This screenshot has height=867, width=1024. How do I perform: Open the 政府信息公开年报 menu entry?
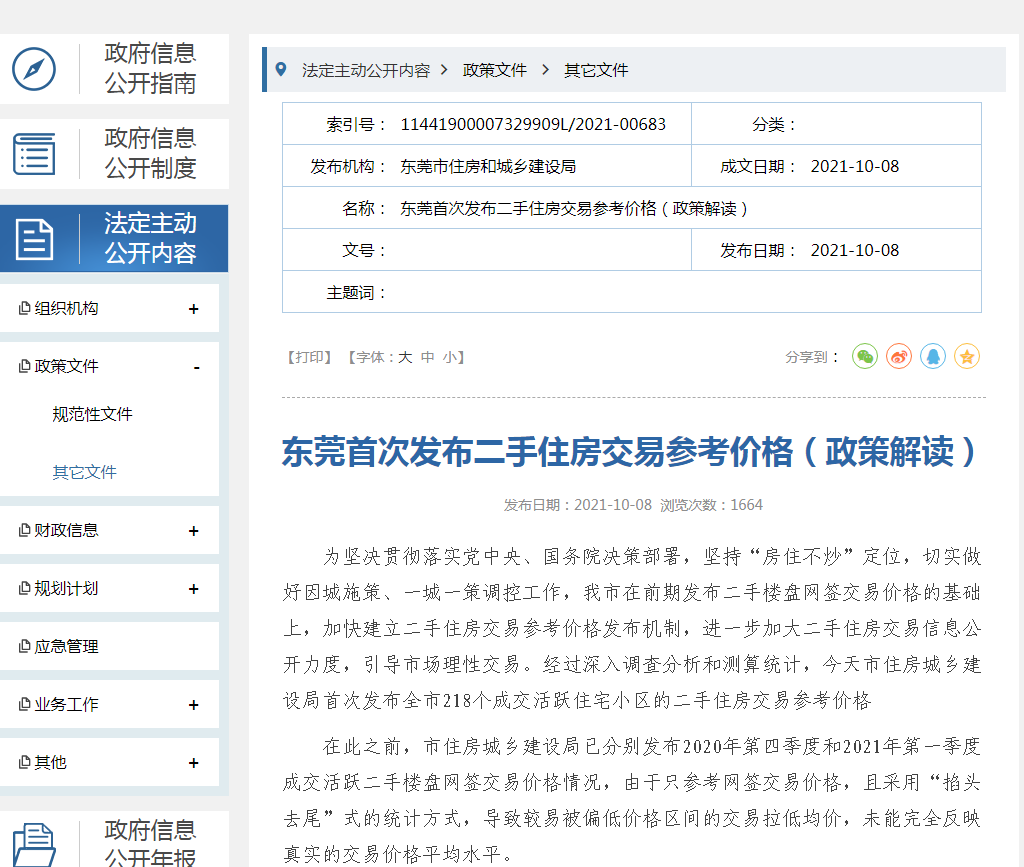114,839
